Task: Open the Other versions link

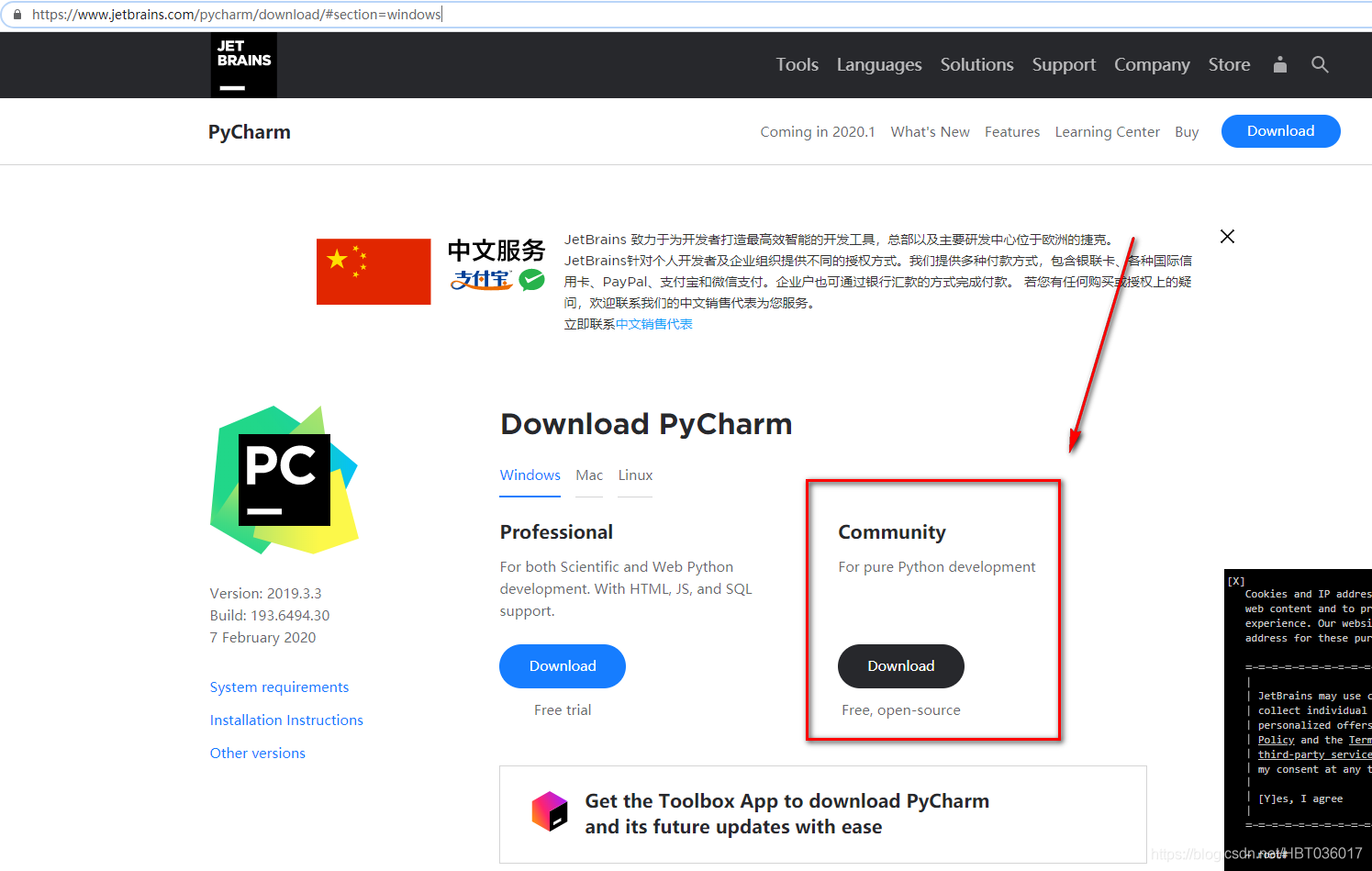Action: click(258, 754)
